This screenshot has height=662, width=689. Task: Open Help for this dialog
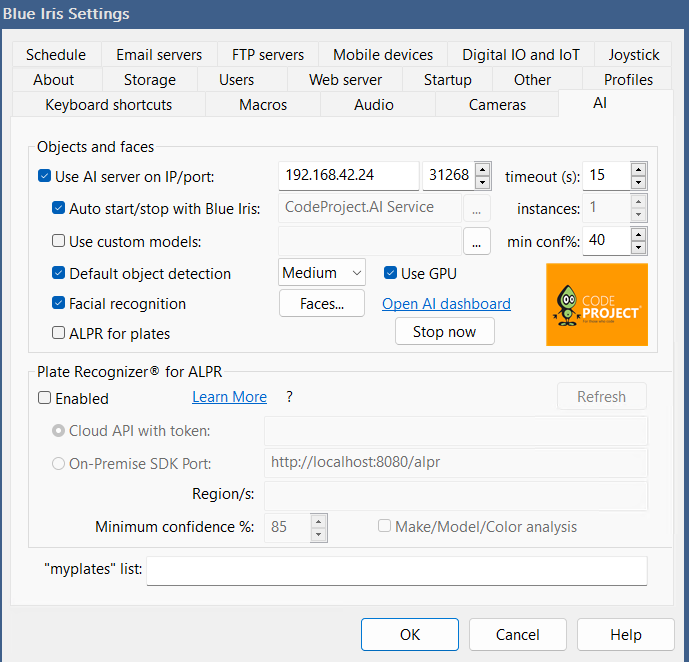point(626,634)
